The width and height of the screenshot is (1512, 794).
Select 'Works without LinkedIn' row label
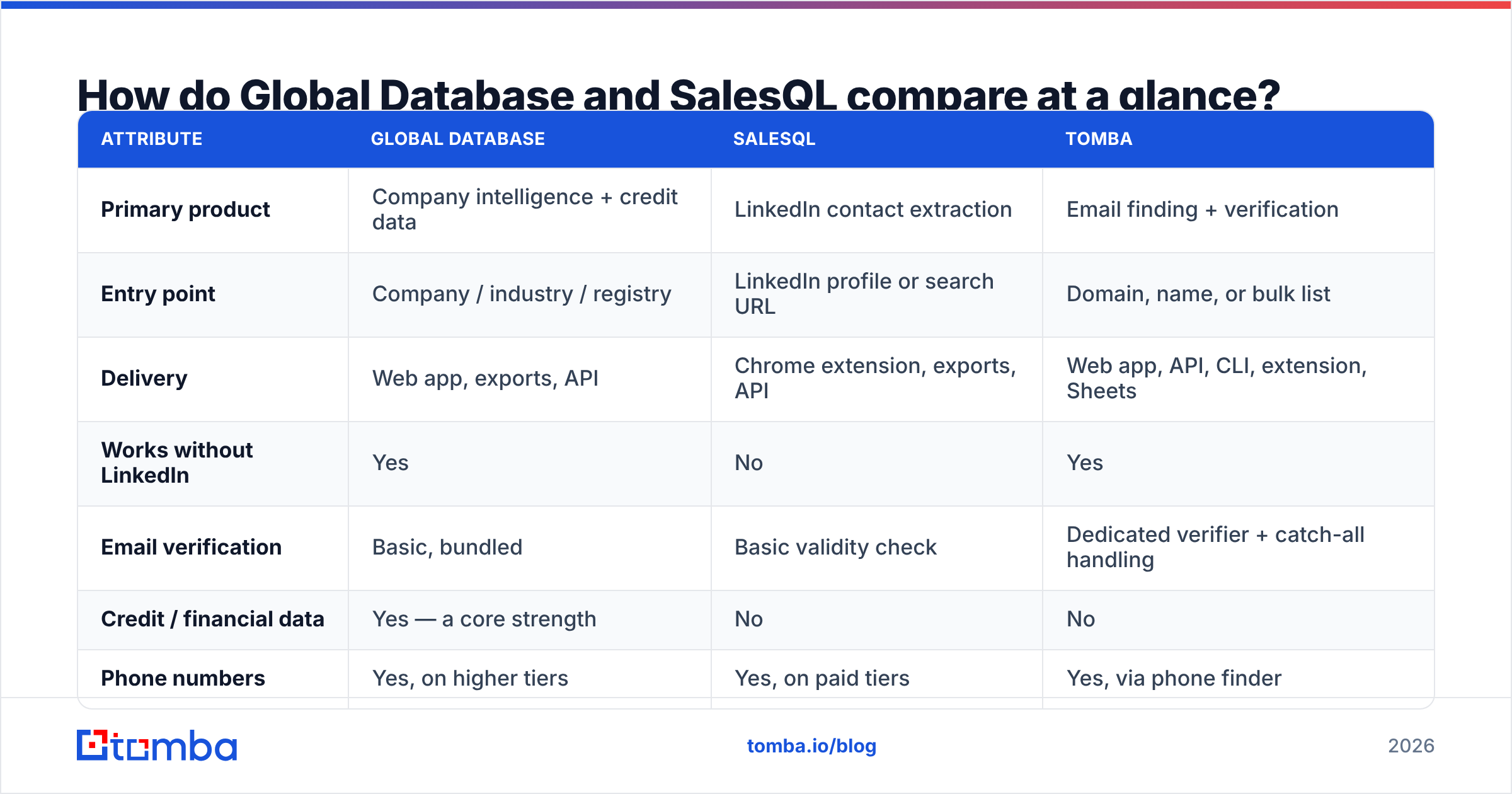click(x=177, y=463)
